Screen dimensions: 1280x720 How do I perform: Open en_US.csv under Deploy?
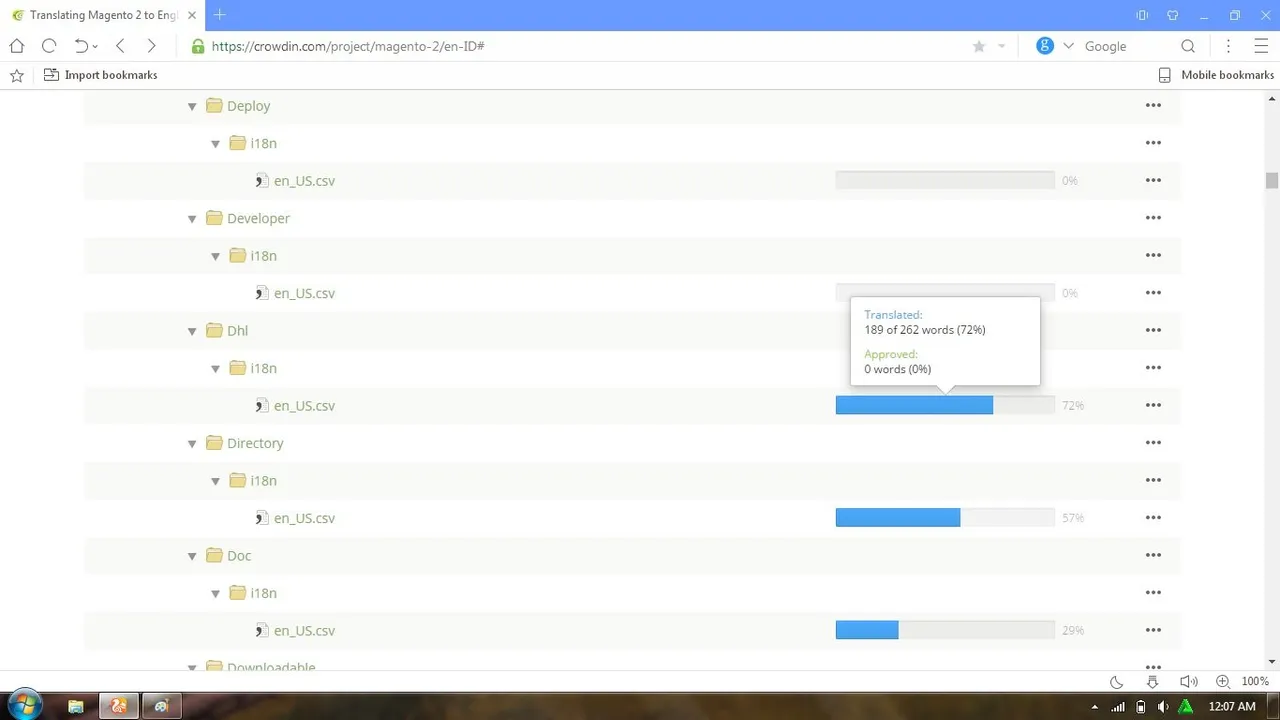(x=304, y=181)
